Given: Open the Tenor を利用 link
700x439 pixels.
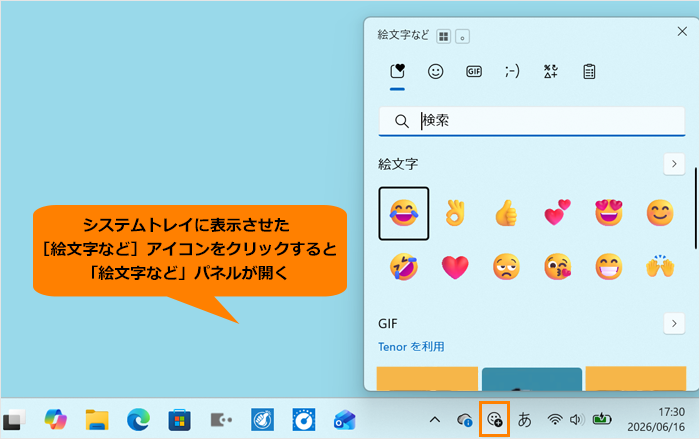Looking at the screenshot, I should click(411, 347).
